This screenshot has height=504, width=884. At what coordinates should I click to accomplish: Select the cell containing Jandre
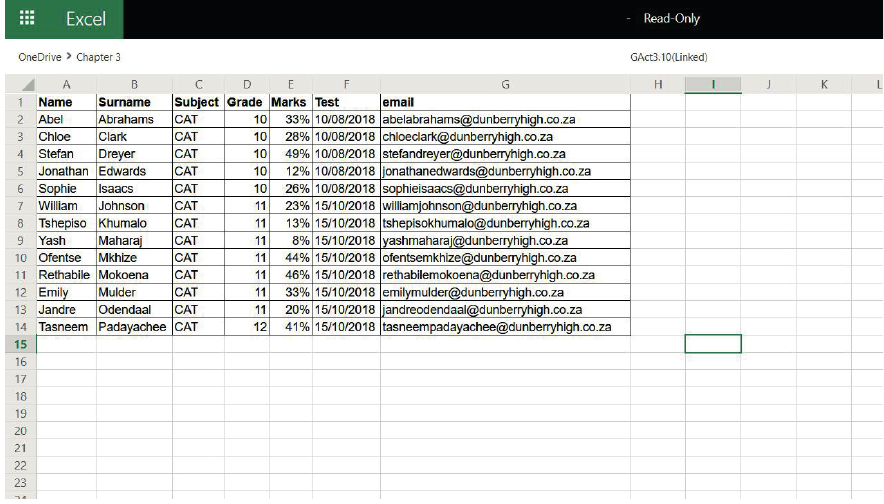point(67,310)
